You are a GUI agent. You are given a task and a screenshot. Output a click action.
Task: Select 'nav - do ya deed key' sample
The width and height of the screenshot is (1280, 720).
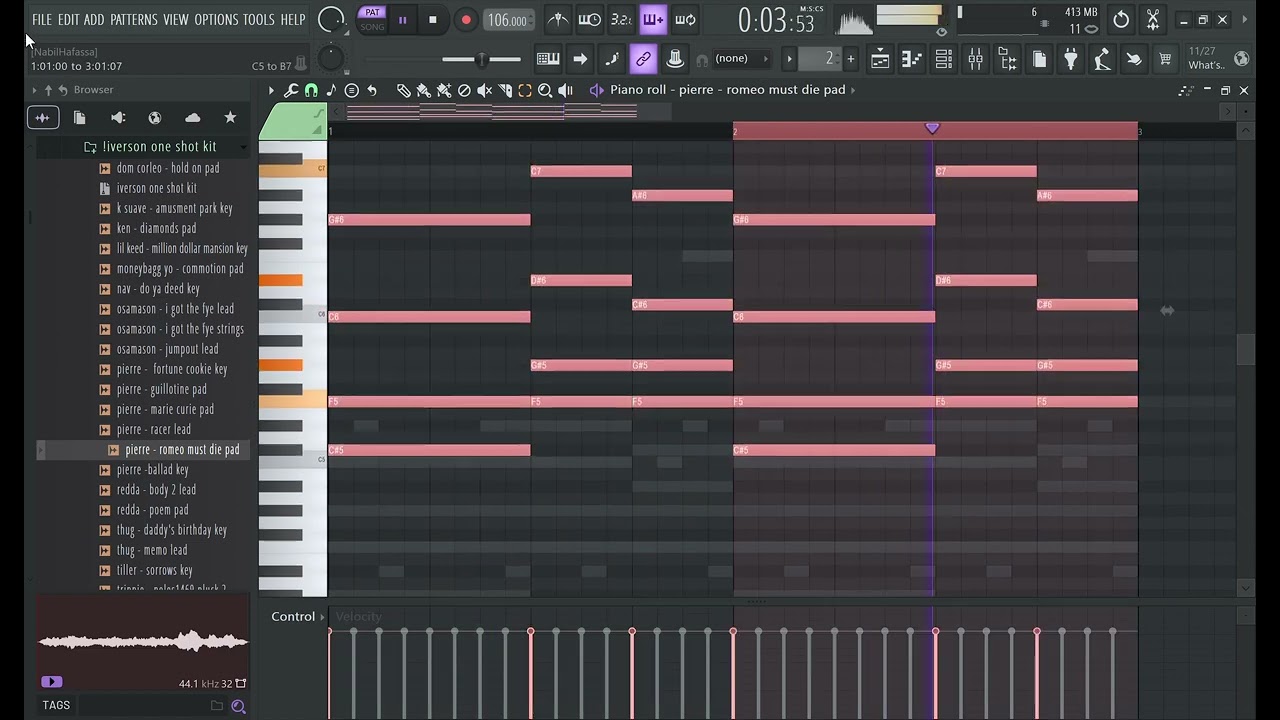pyautogui.click(x=158, y=289)
